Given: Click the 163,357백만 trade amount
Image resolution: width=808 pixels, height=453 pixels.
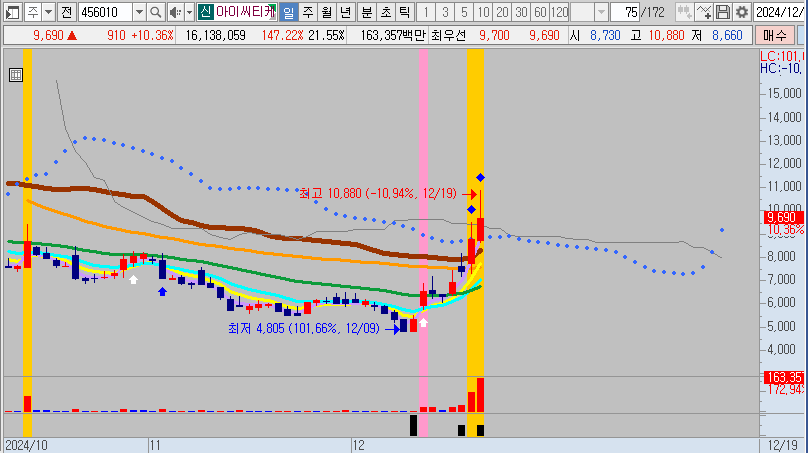Looking at the screenshot, I should click(393, 36).
